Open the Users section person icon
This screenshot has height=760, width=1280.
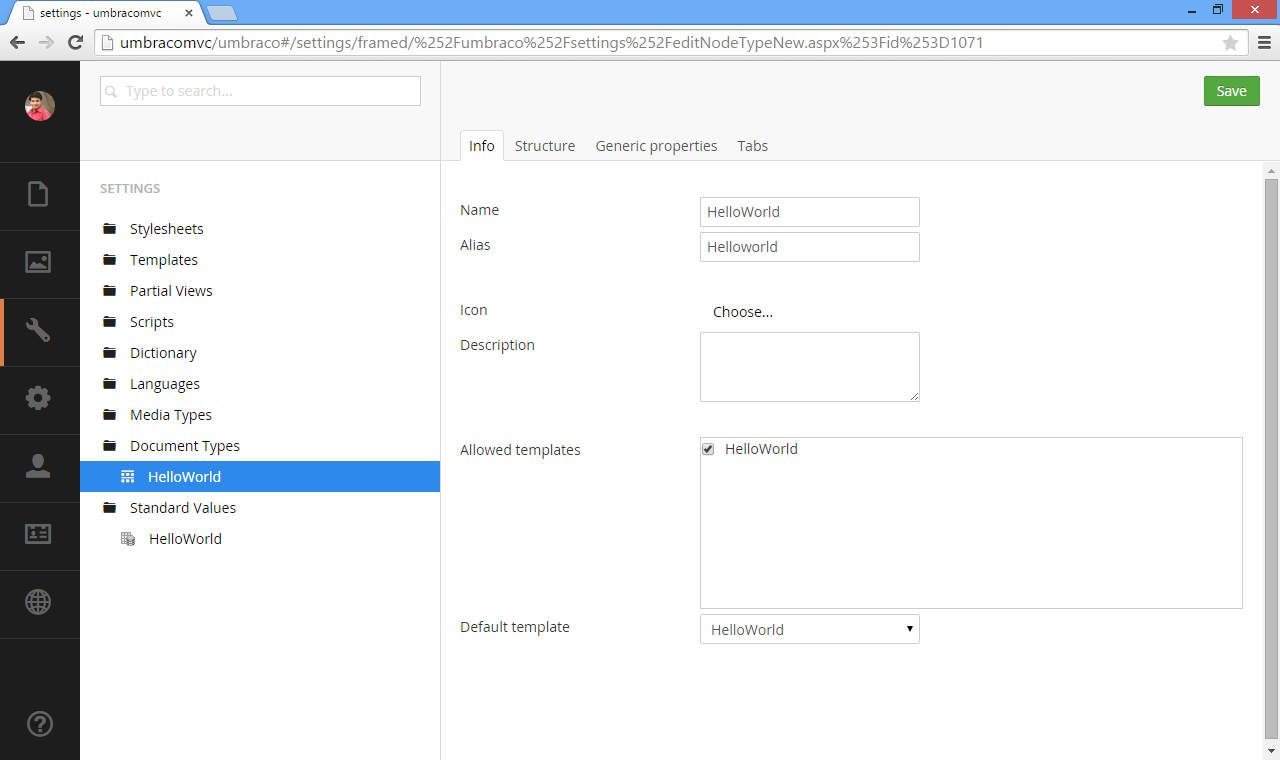pos(40,466)
